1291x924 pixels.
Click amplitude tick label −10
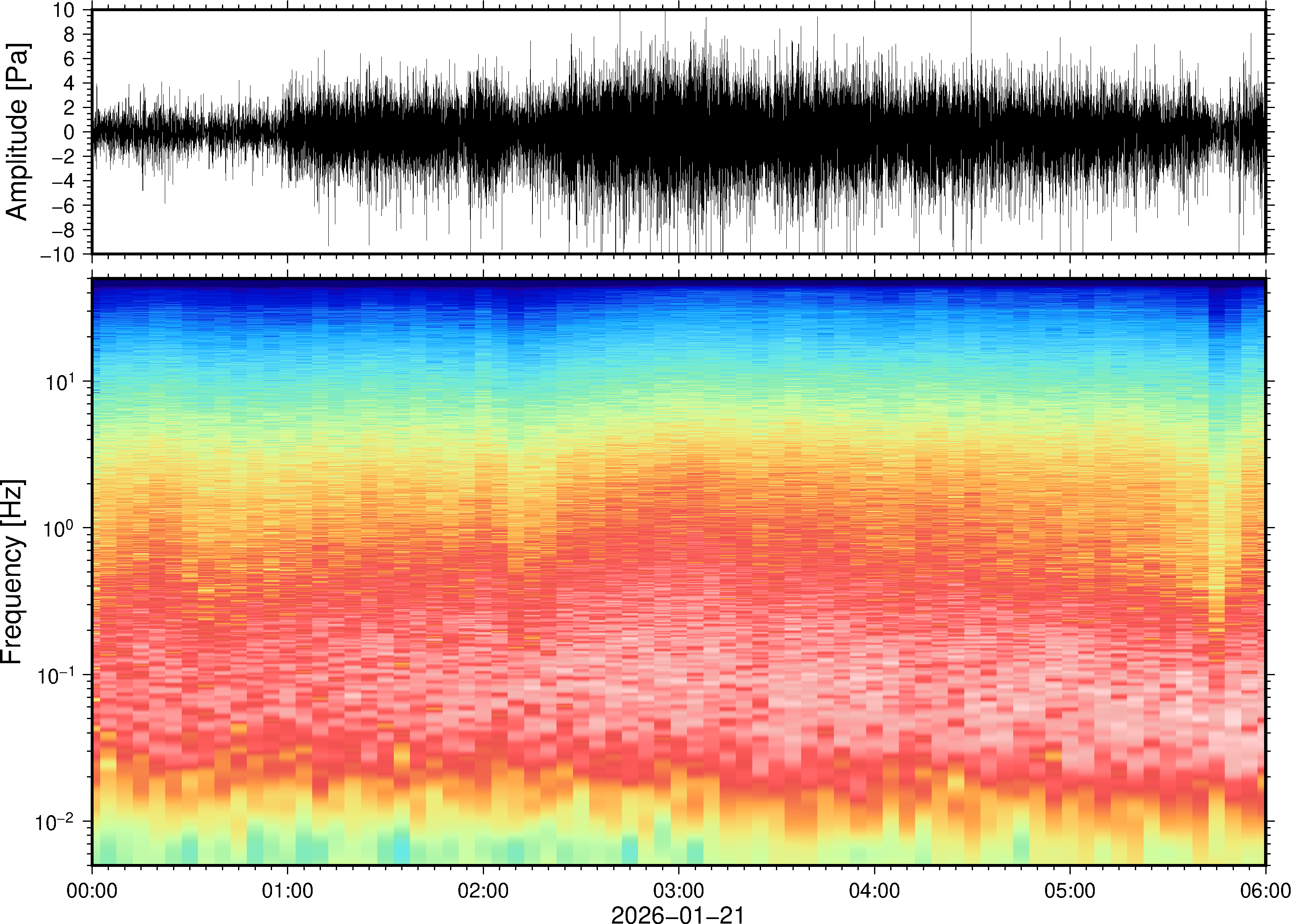tap(58, 254)
